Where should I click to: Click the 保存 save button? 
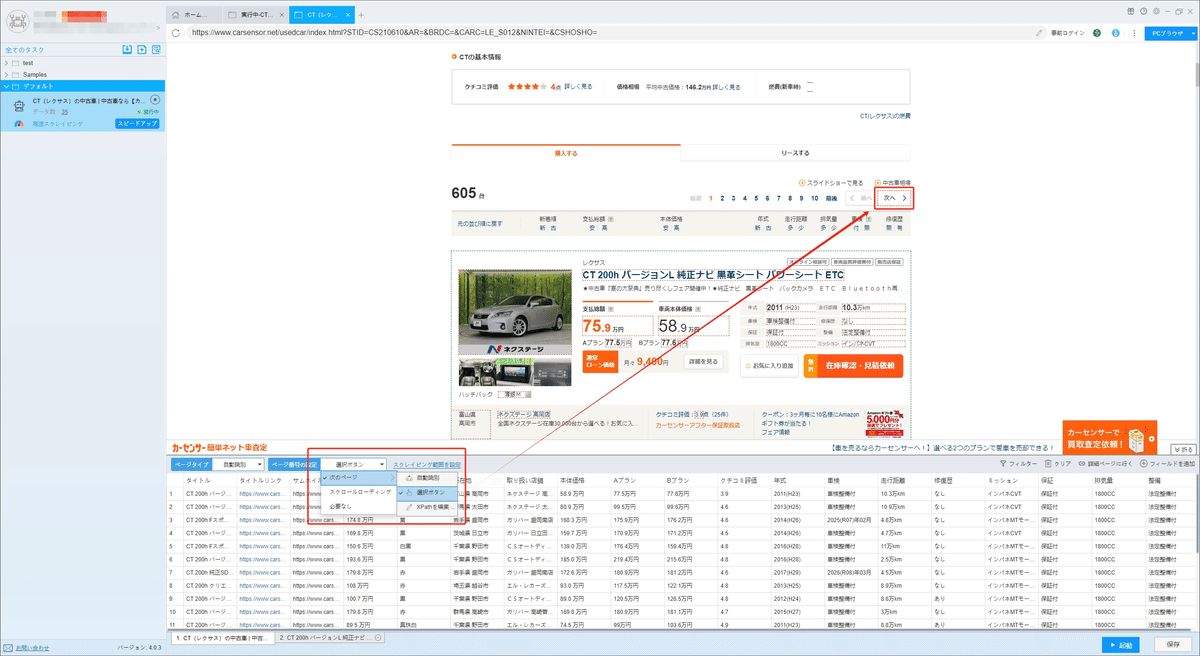[1174, 645]
